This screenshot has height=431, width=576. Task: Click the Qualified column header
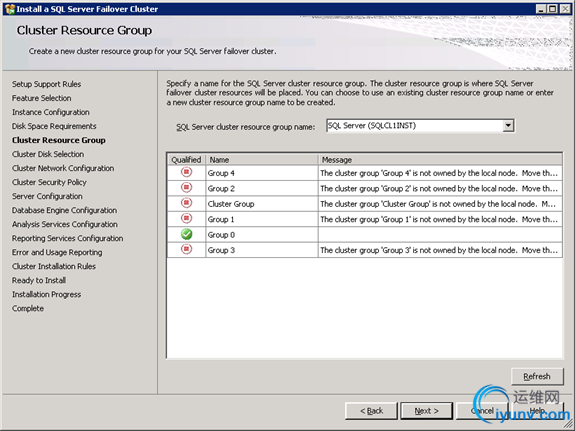[x=186, y=160]
